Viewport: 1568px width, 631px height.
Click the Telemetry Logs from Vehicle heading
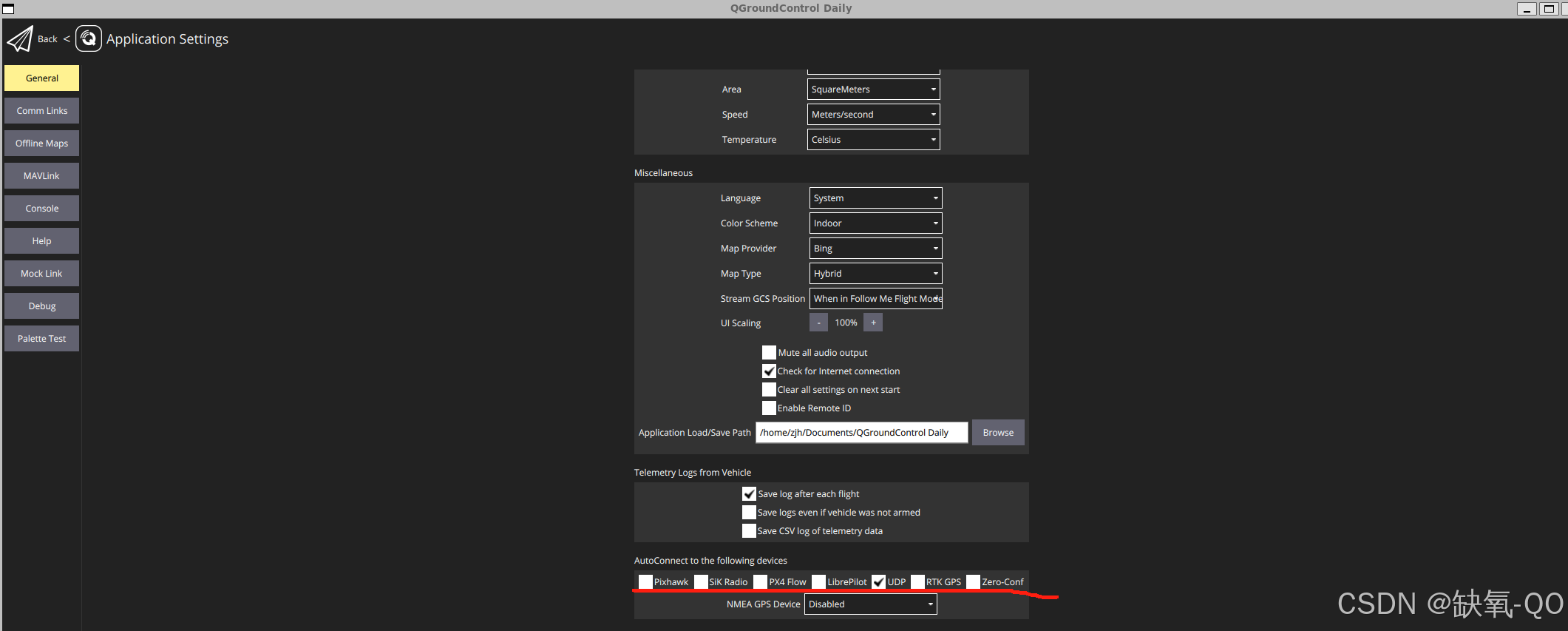point(692,473)
